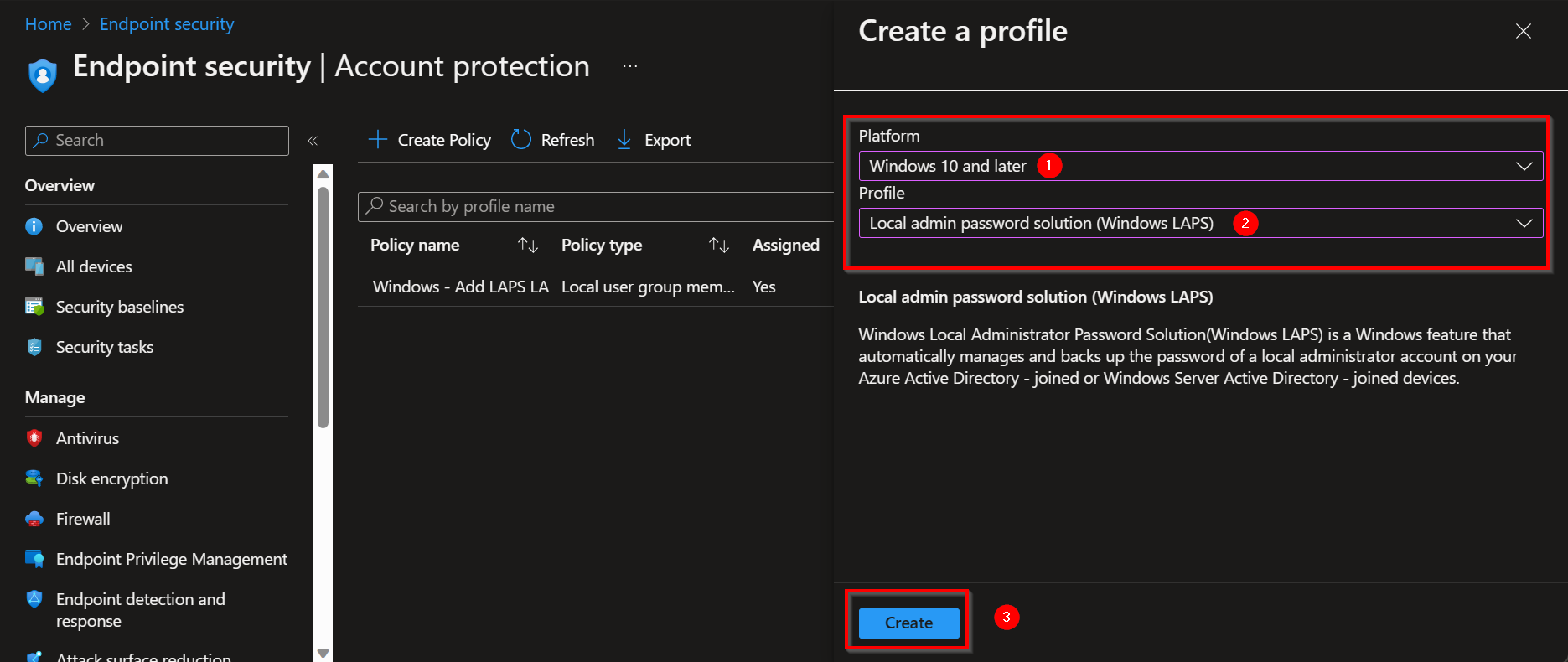The width and height of the screenshot is (1568, 662).
Task: Open the Windows - Add LAPS LA policy
Action: (x=460, y=287)
